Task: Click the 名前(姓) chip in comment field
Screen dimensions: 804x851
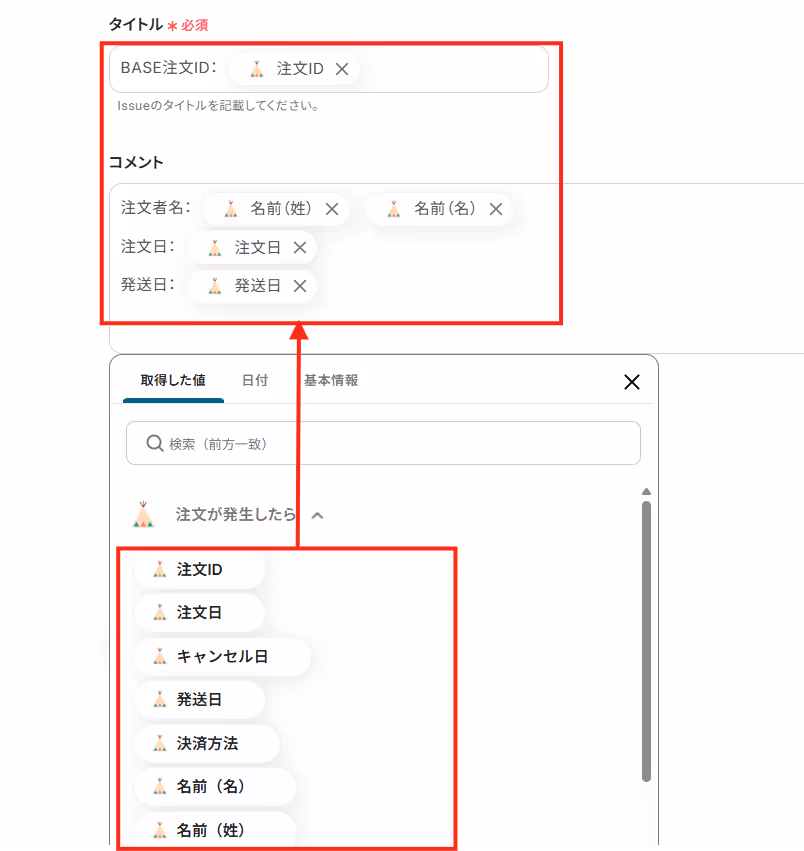Action: 276,209
